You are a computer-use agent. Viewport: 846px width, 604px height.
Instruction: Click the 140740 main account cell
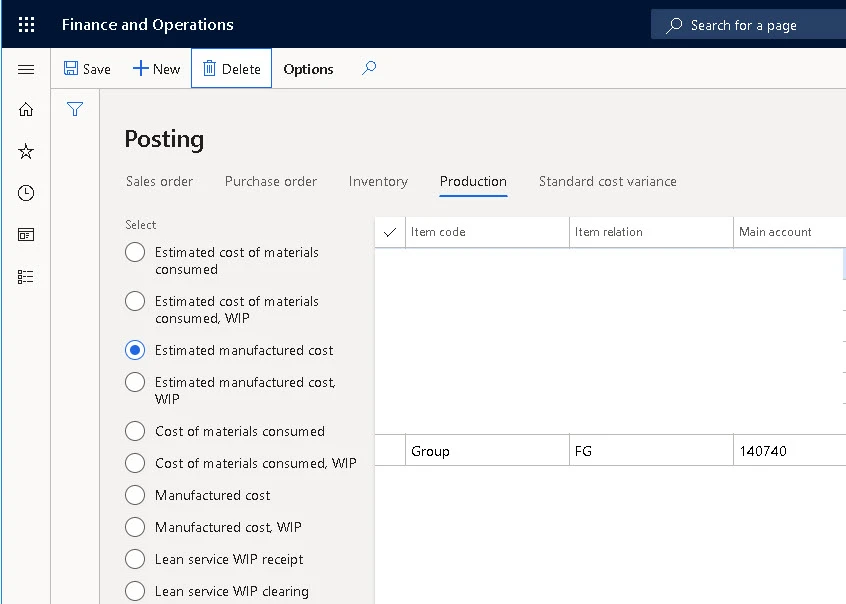pos(790,451)
